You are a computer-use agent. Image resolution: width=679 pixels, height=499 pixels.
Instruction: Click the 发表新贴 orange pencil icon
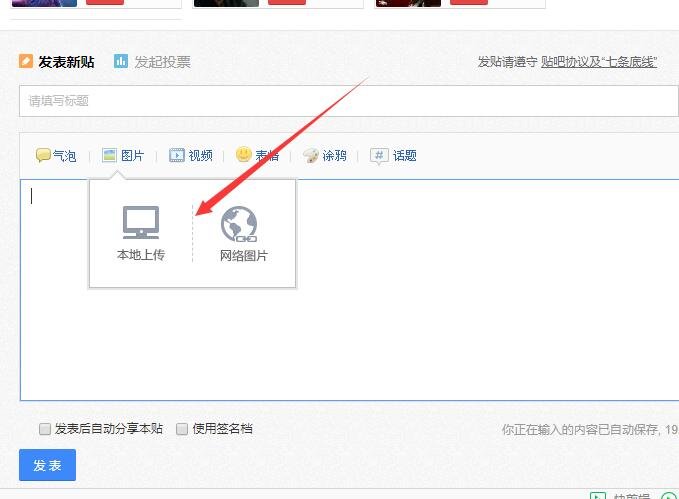coord(26,61)
